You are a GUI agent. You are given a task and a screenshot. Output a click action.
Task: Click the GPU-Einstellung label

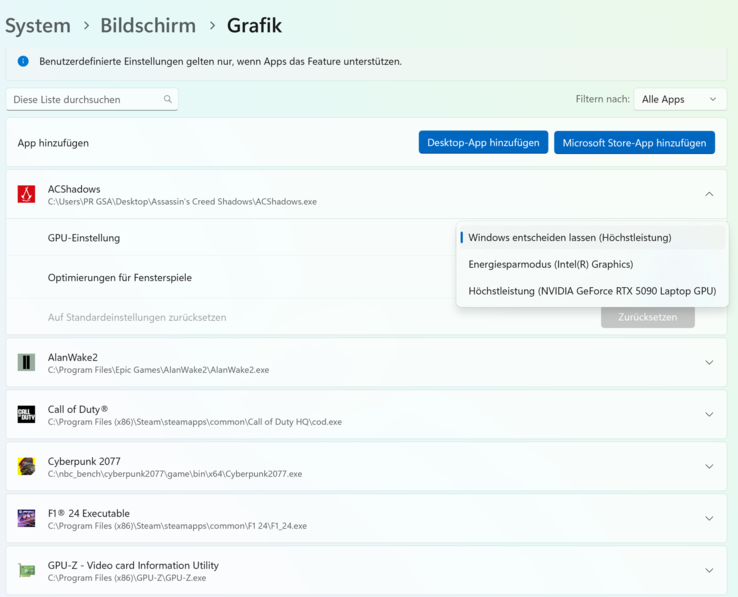tap(84, 238)
